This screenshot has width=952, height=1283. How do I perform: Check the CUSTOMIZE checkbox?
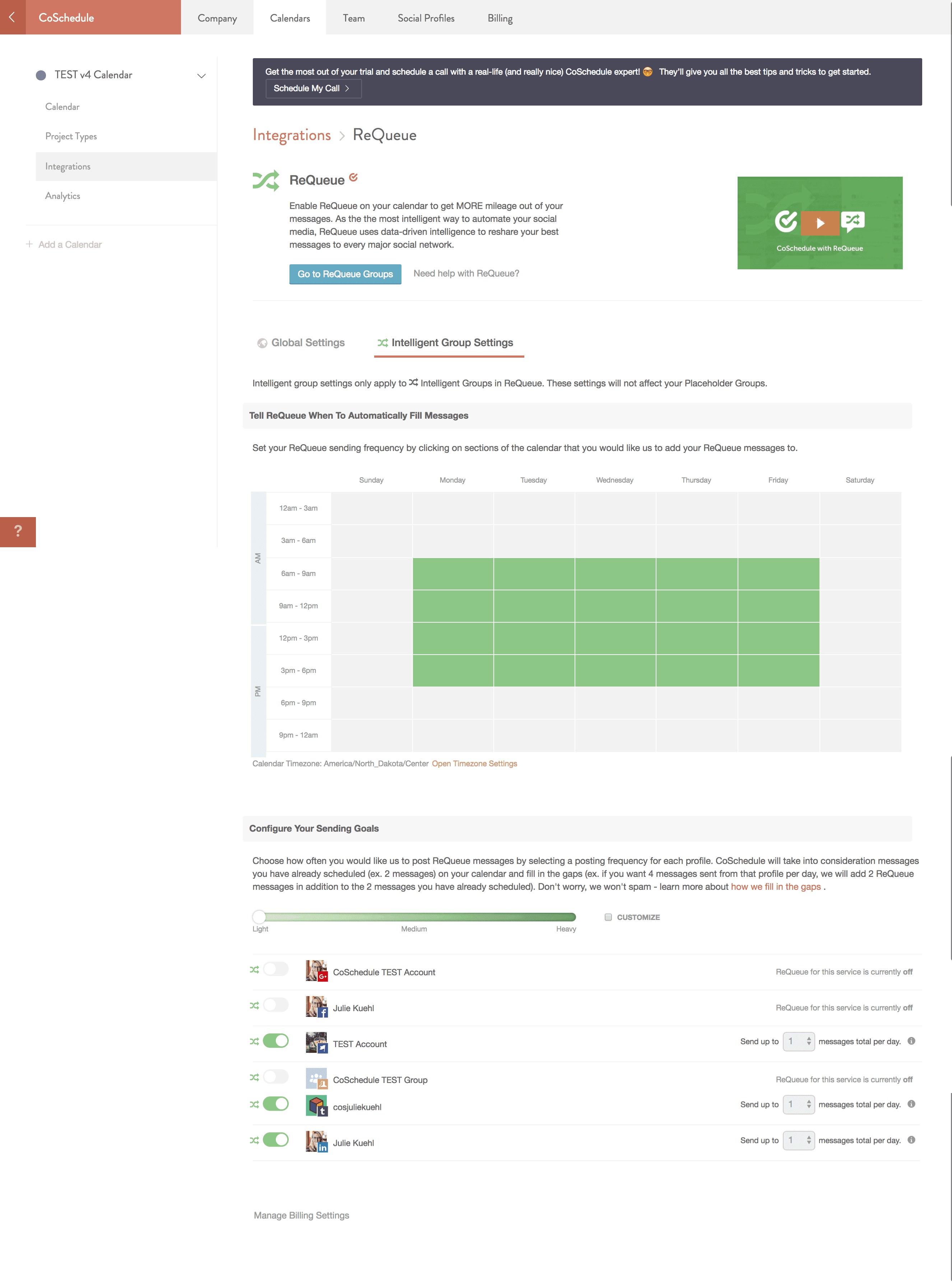click(x=608, y=917)
